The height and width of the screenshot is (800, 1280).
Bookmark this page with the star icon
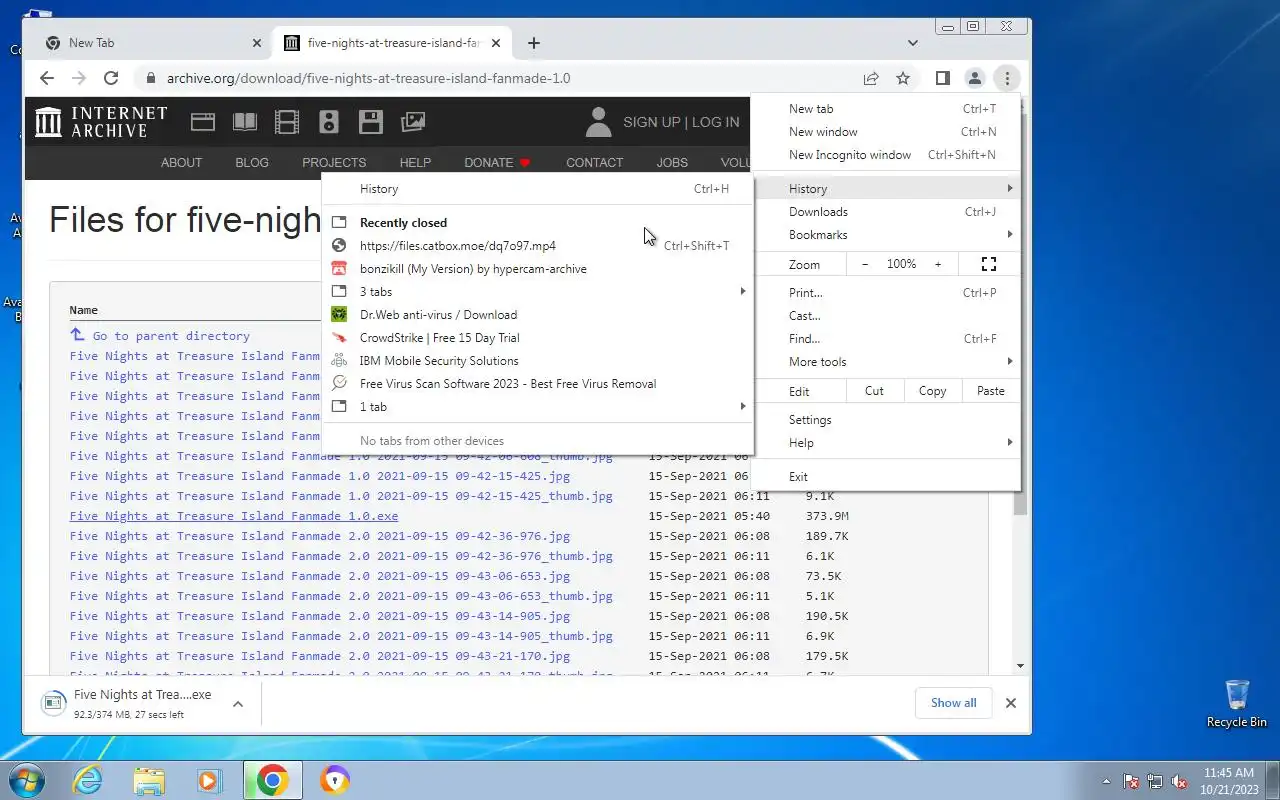click(903, 78)
